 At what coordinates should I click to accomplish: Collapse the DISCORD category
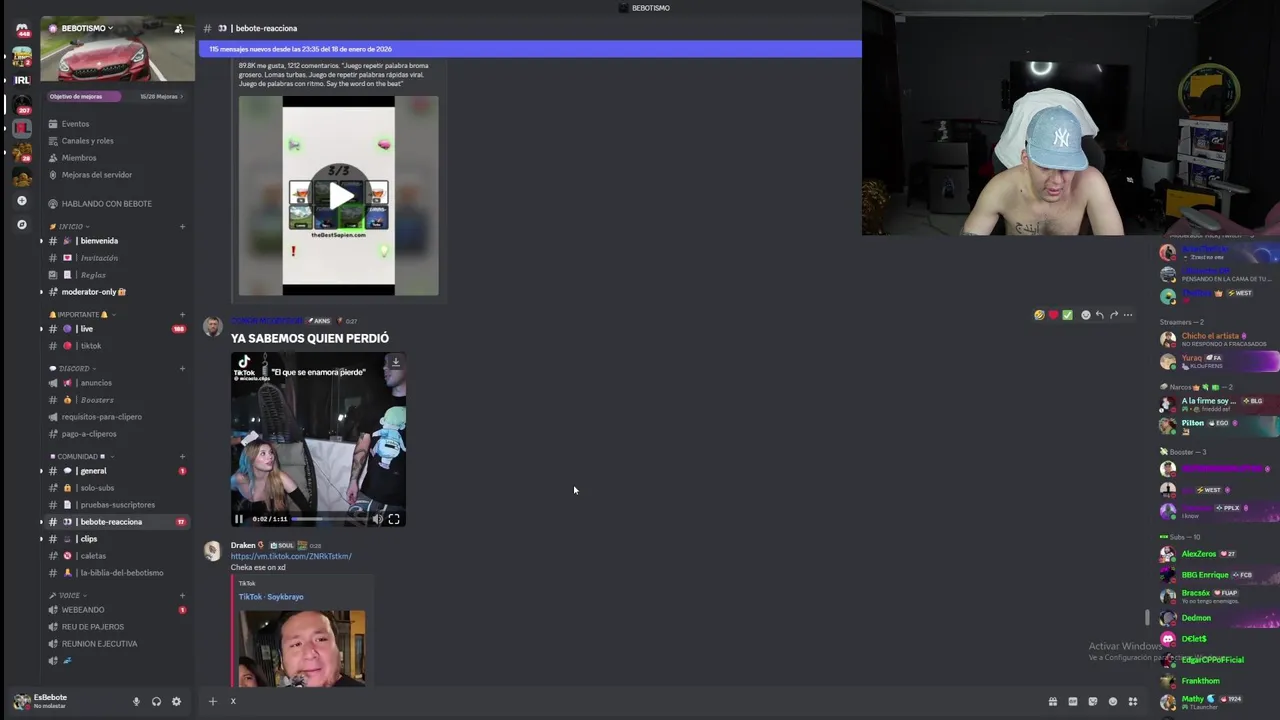click(73, 369)
